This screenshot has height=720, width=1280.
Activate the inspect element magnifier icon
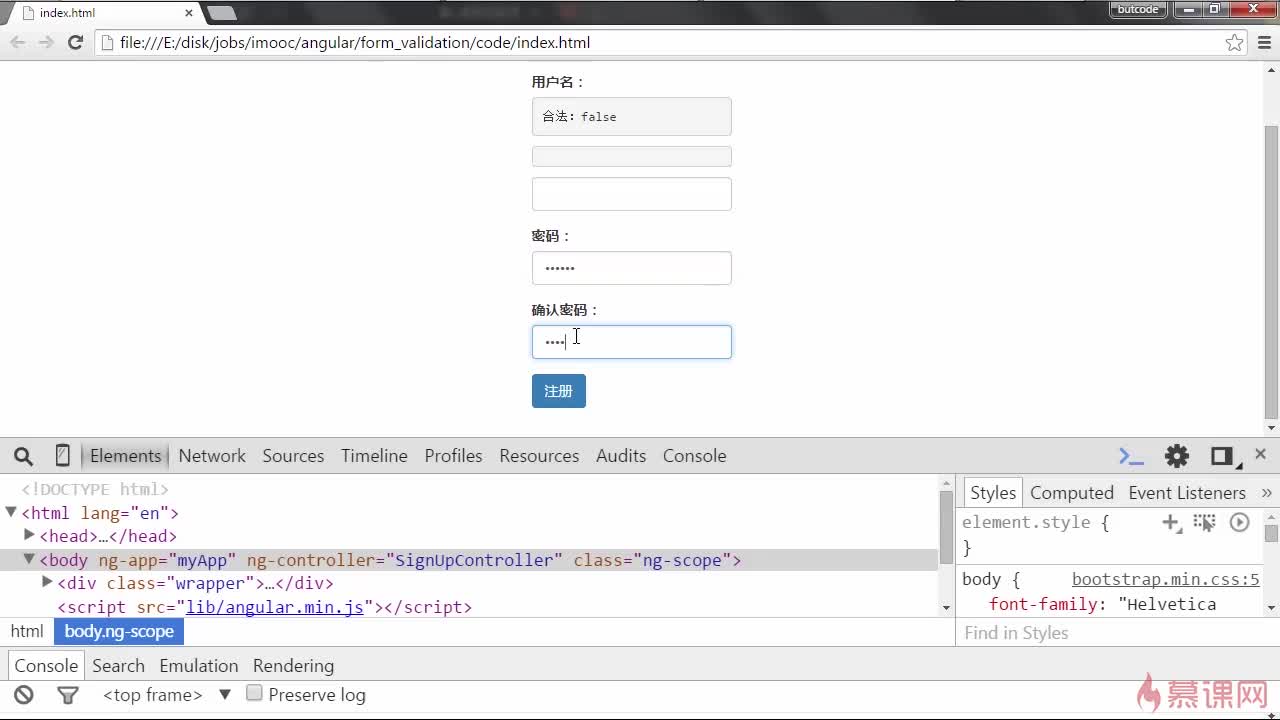coord(24,456)
